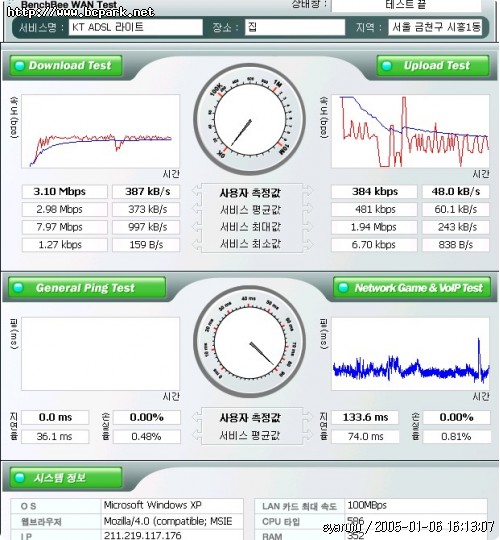
Task: Select the 2.98 Mbps service average
Action: pyautogui.click(x=65, y=209)
